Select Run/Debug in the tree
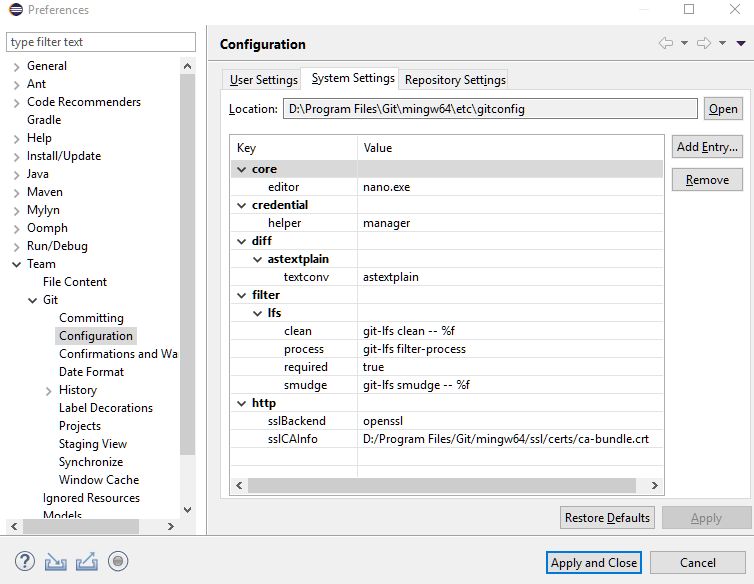The width and height of the screenshot is (754, 584). [x=57, y=246]
